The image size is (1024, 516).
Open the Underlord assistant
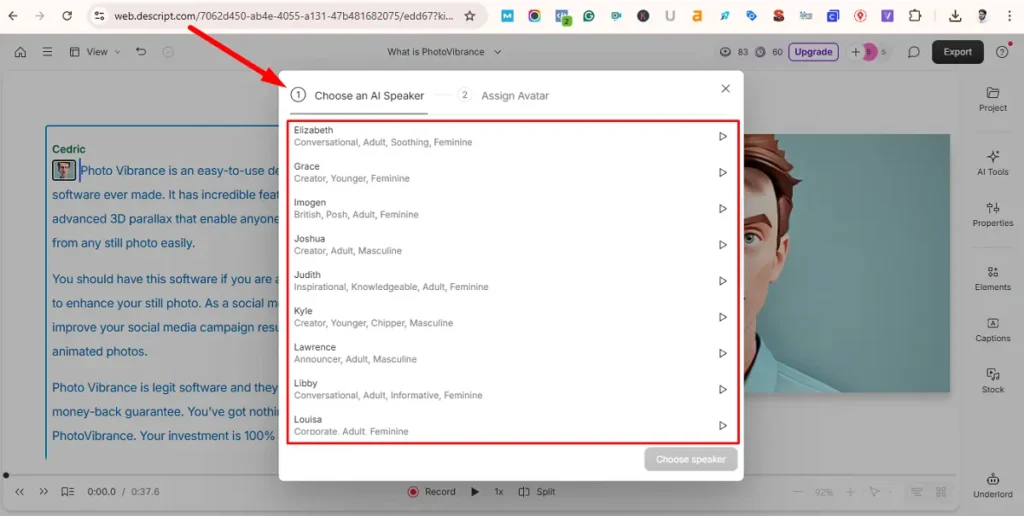coord(992,485)
